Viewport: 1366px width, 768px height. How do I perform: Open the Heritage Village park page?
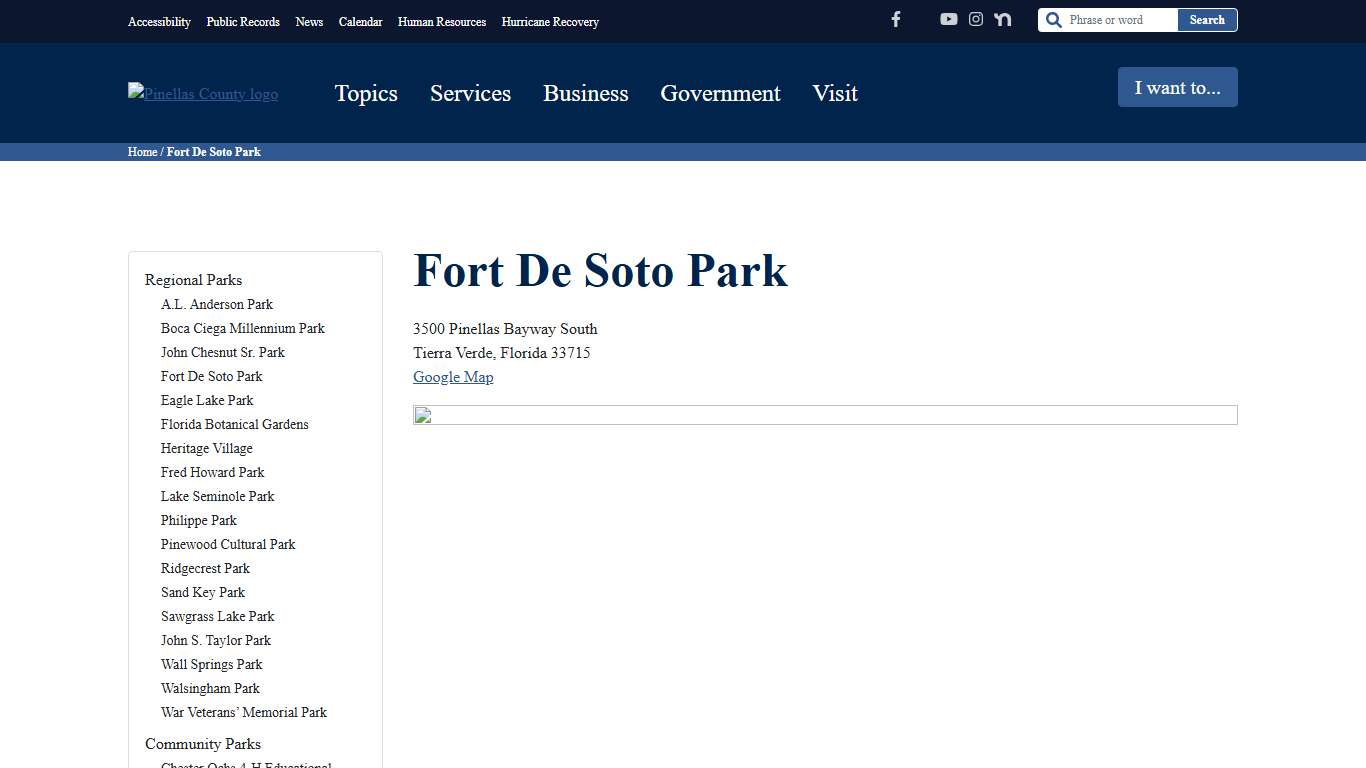(206, 448)
